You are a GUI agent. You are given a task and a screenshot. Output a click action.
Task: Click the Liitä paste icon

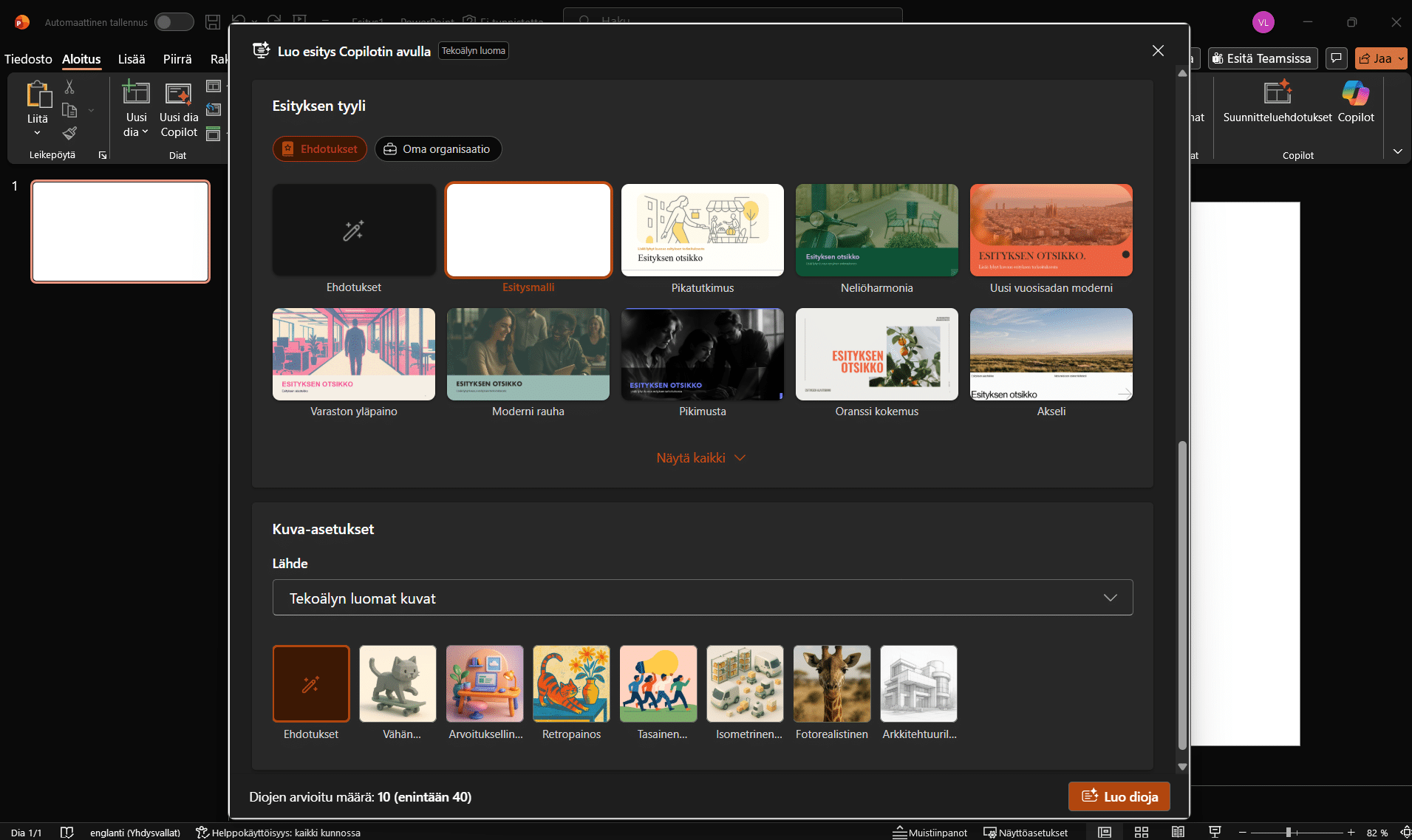click(38, 95)
